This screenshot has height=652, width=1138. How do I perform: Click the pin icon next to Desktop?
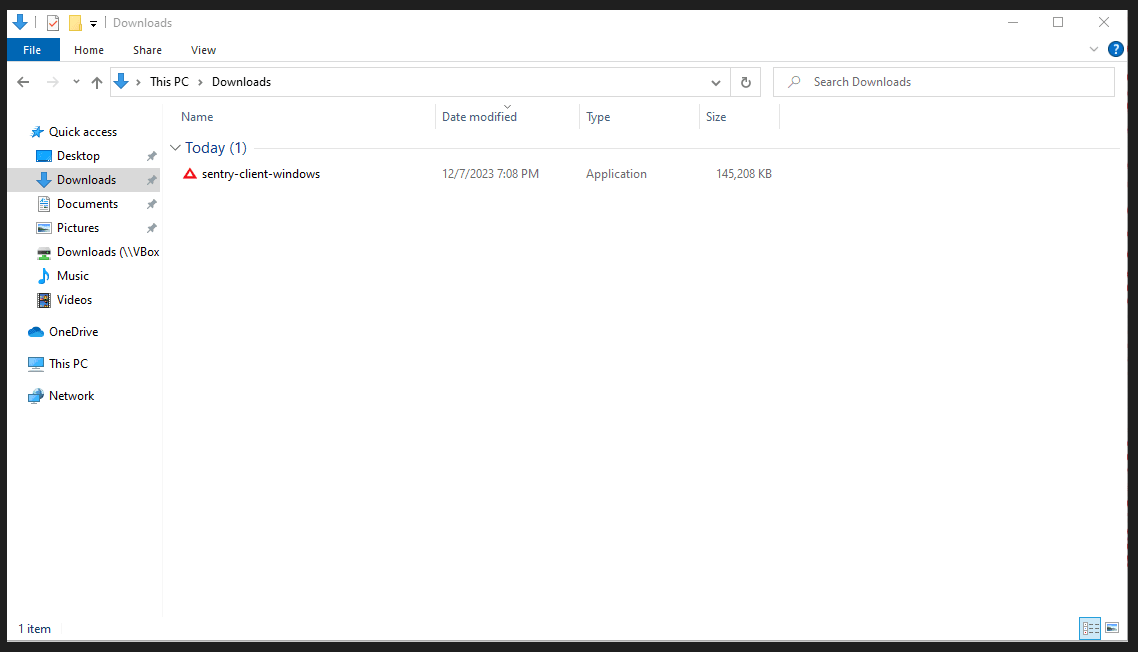click(152, 156)
